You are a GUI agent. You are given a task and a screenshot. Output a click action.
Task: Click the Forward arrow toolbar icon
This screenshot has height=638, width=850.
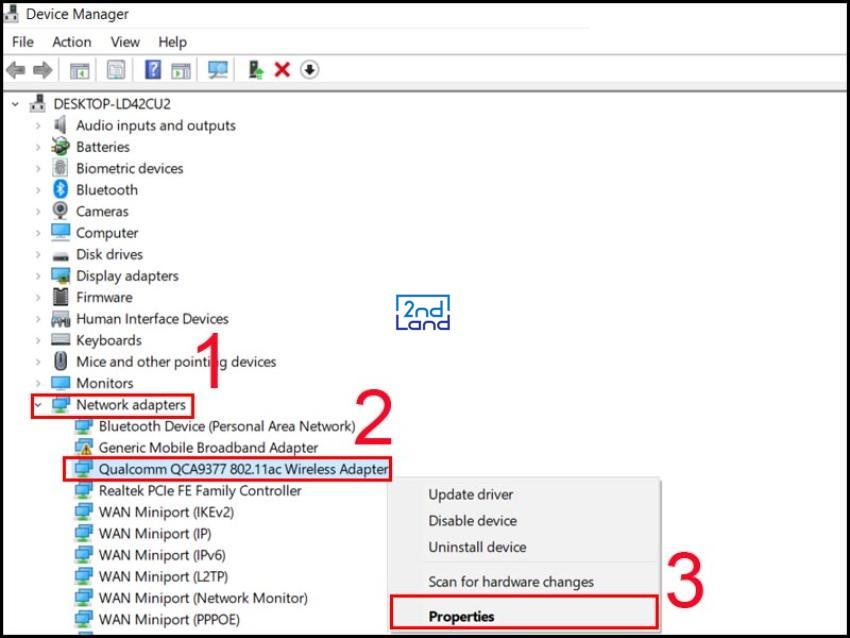tap(43, 69)
